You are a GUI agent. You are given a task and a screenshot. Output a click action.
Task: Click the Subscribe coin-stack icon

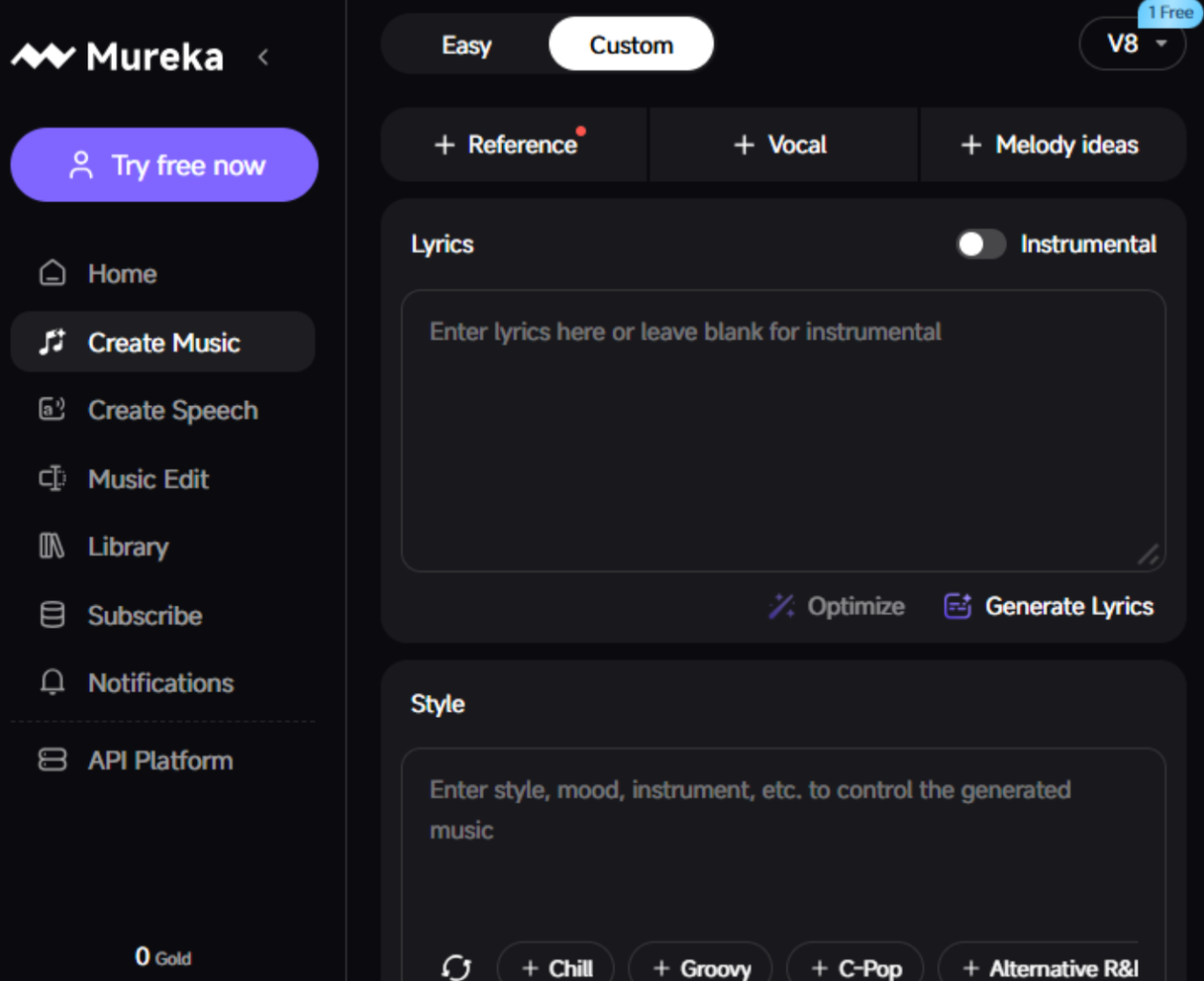coord(53,615)
